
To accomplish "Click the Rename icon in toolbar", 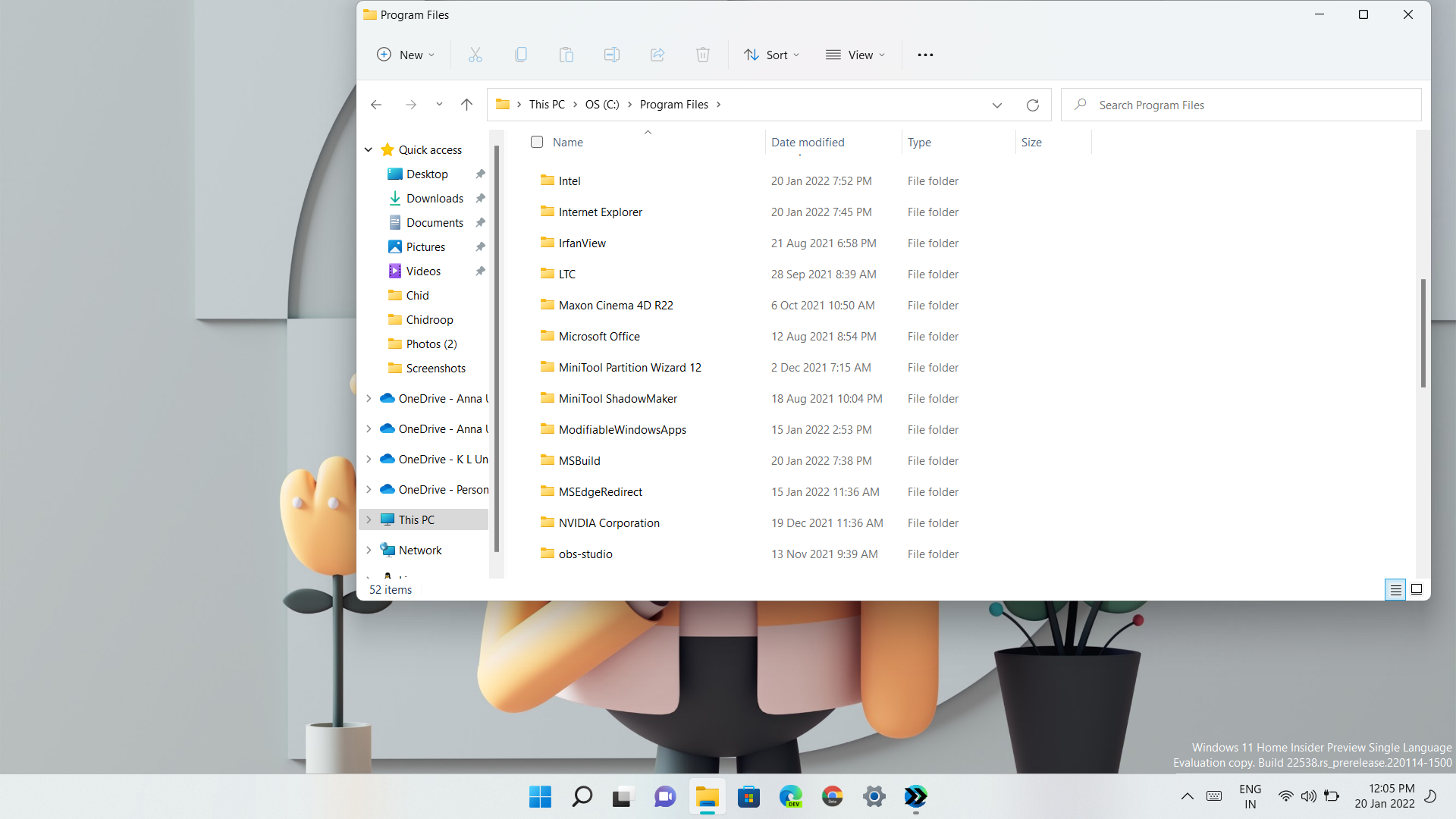I will (x=611, y=55).
